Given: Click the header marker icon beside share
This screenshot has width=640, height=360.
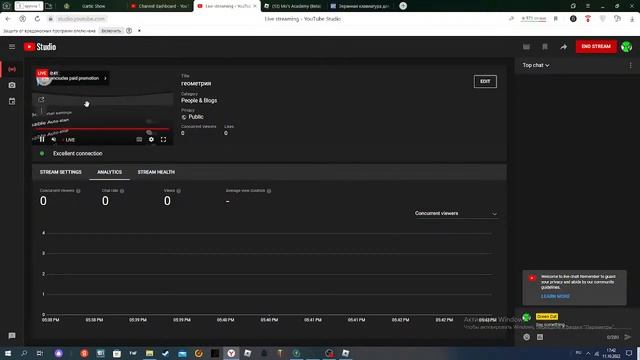Looking at the screenshot, I should tap(545, 47).
